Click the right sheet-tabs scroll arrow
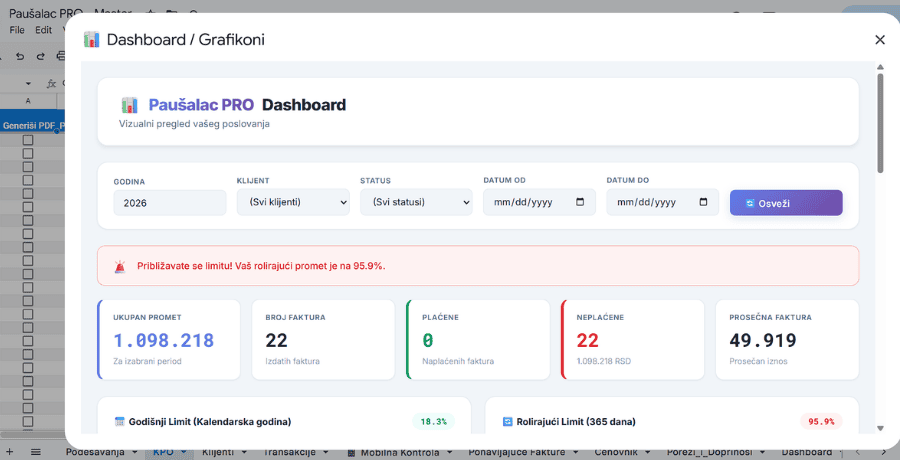 tap(883, 453)
